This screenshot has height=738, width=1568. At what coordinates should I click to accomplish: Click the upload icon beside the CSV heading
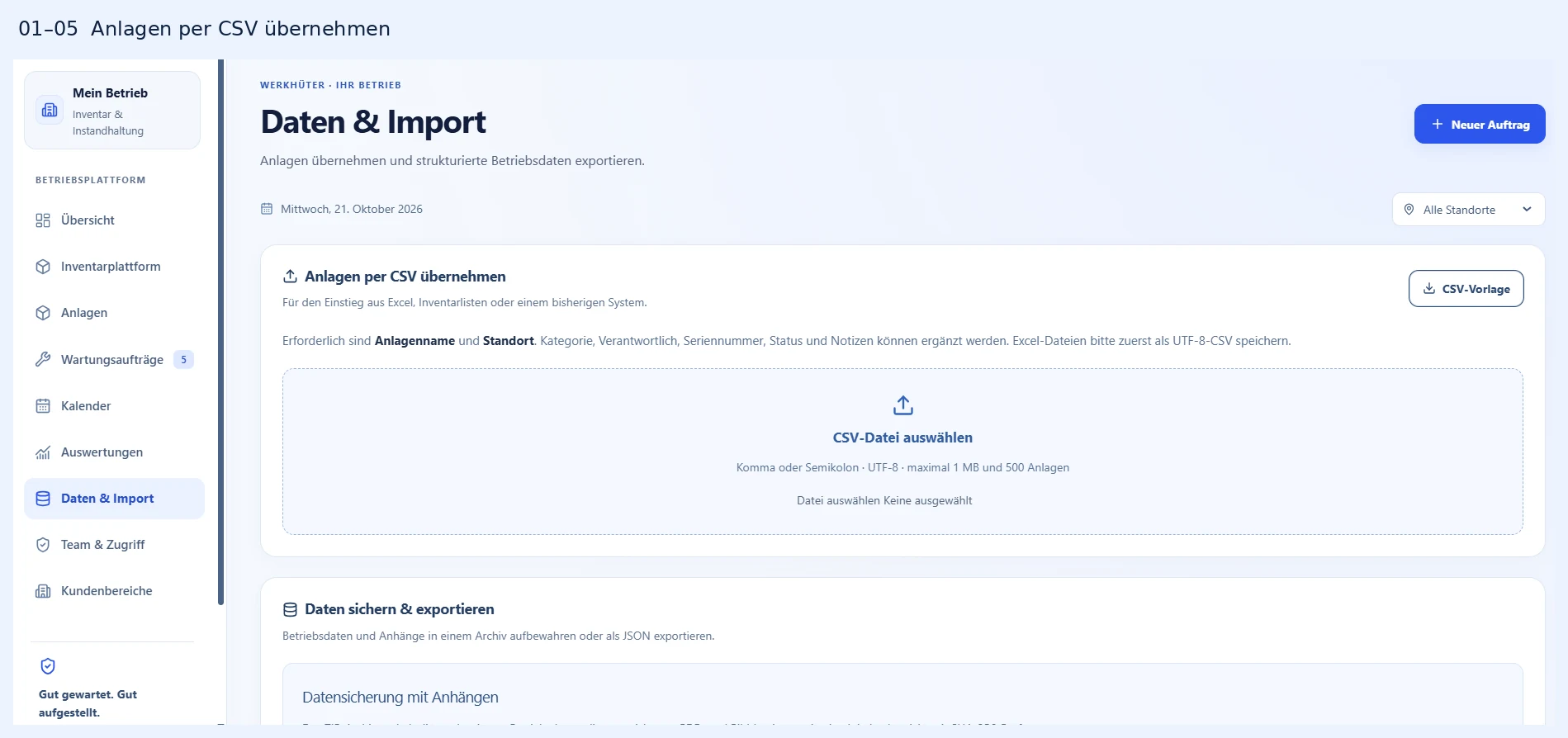[290, 277]
